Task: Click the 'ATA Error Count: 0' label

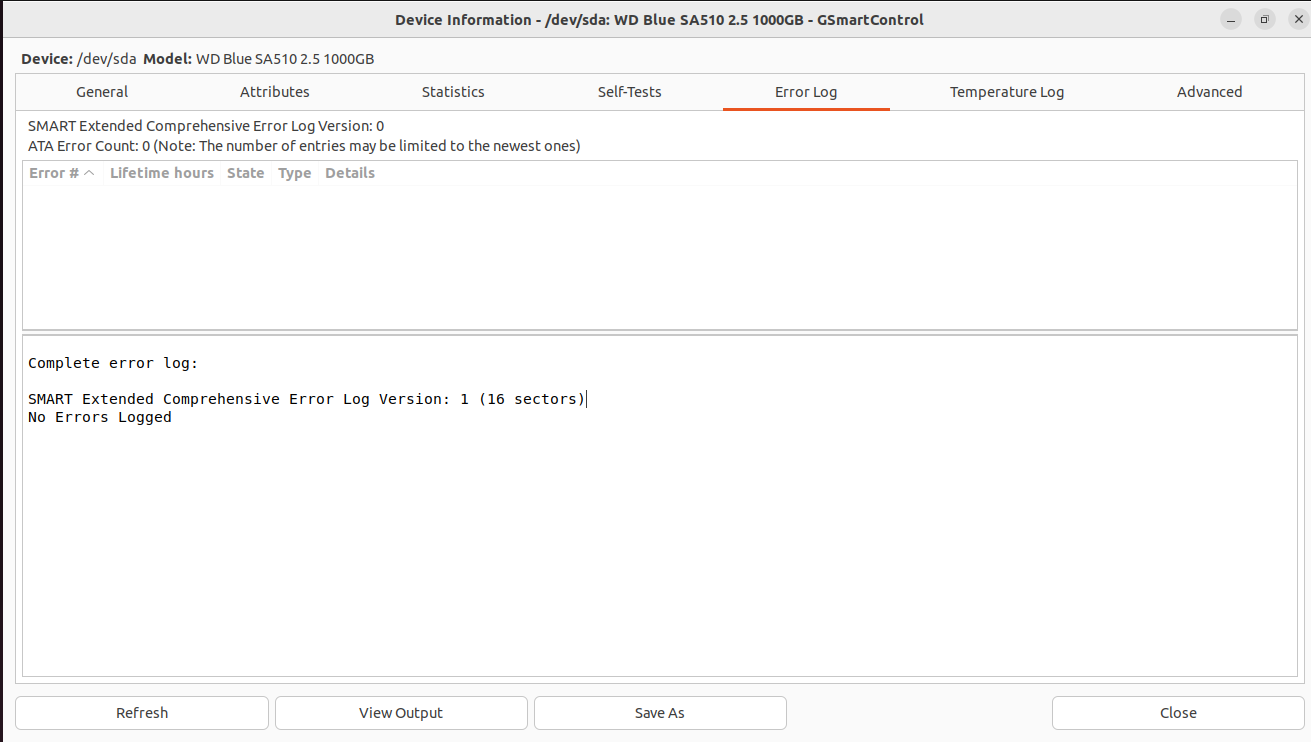Action: [89, 146]
